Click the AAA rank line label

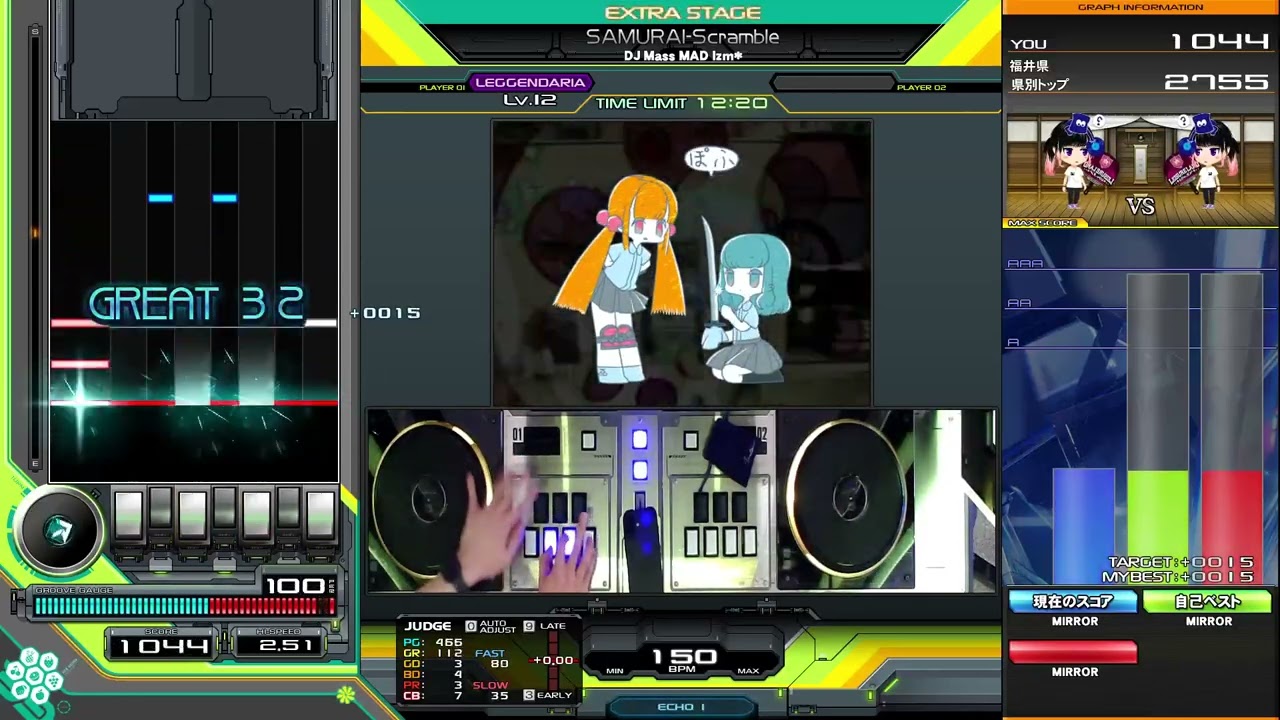(x=1025, y=264)
